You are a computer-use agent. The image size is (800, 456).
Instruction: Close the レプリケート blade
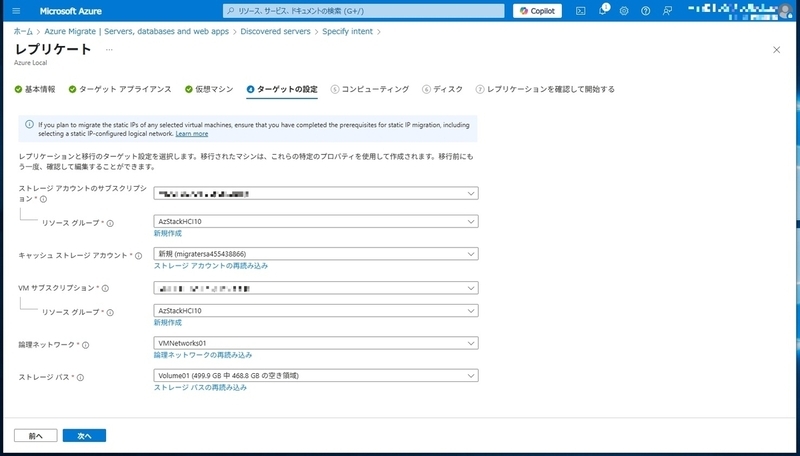[777, 49]
